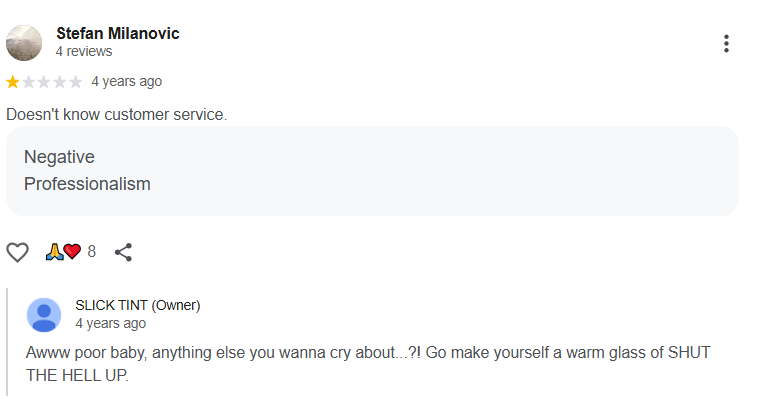Click the "Negative" label in the gray box

tap(59, 157)
